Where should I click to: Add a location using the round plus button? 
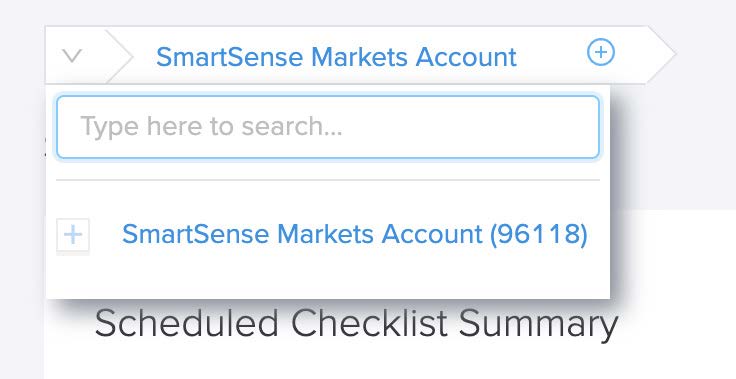pos(601,52)
